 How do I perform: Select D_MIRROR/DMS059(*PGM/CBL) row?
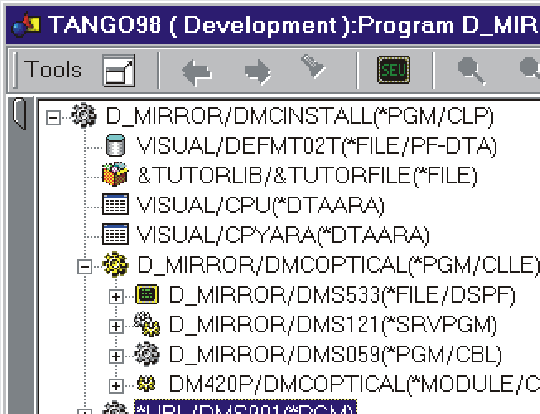335,354
